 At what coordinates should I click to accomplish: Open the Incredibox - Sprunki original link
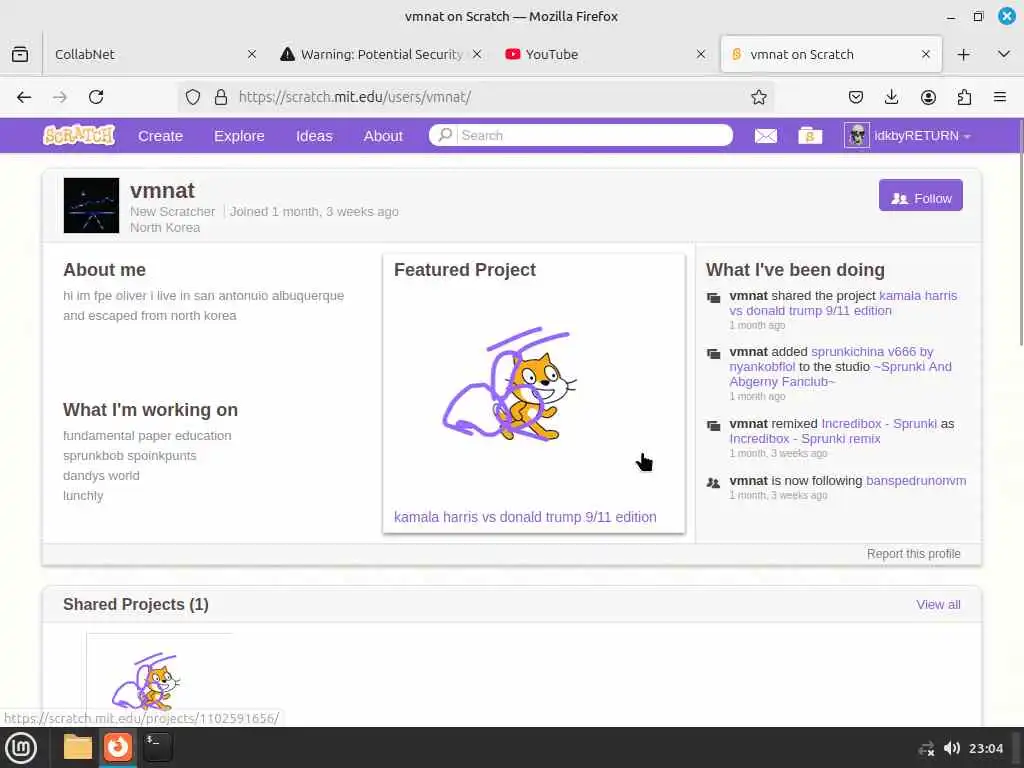coord(879,424)
